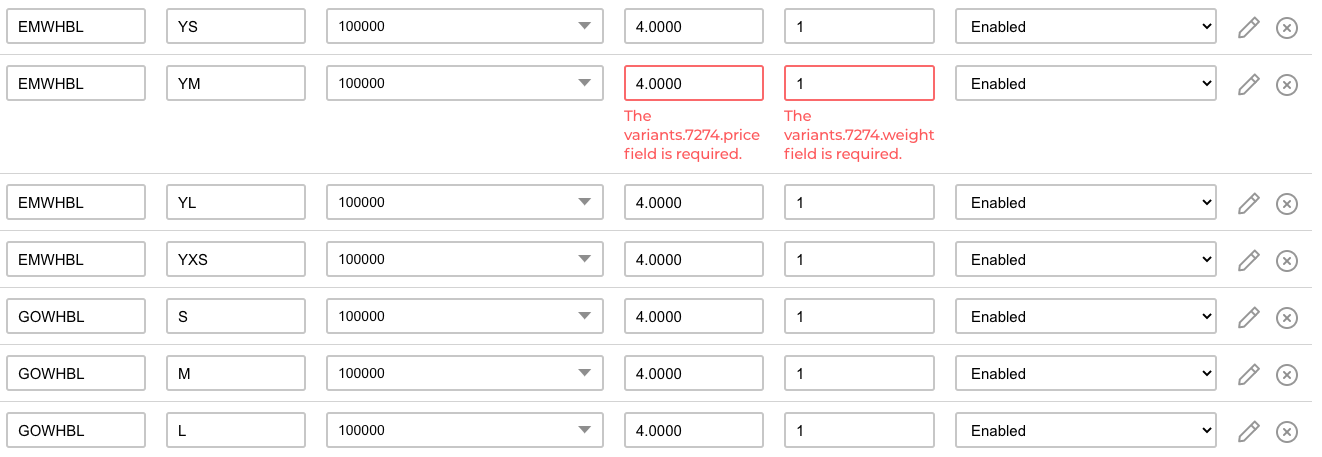Delete the EMWHBL YM variant row
Image resolution: width=1322 pixels, height=457 pixels.
click(x=1287, y=84)
